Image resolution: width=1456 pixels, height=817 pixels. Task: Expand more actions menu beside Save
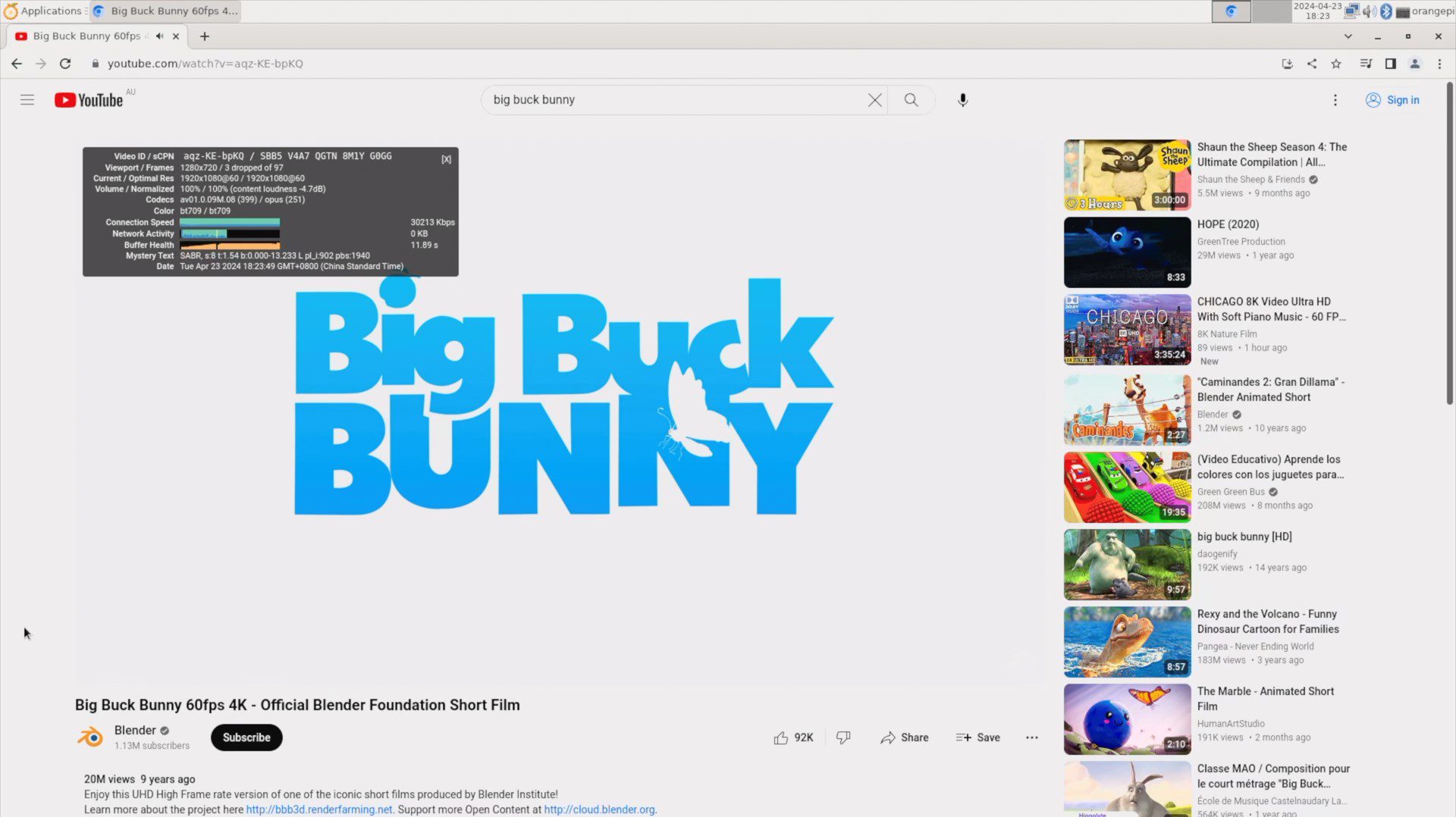1031,737
